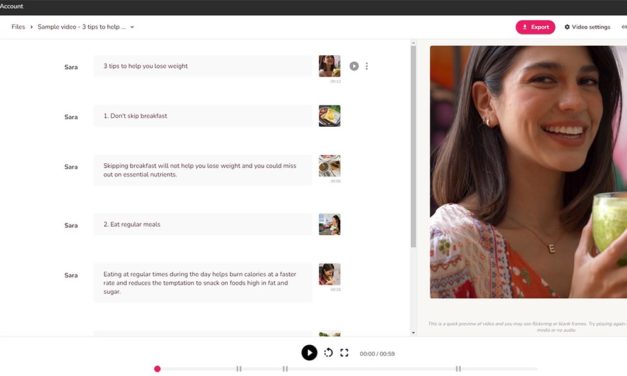Edit text '3 tips to help you lose weight'
The height and width of the screenshot is (376, 627).
click(x=203, y=66)
